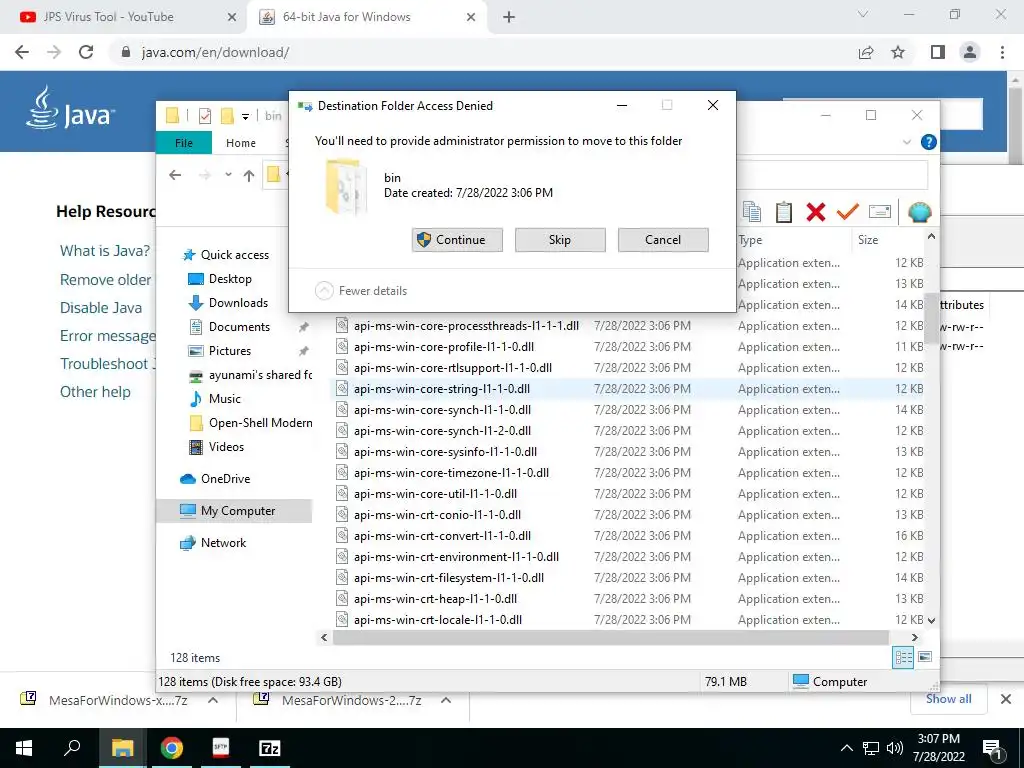Viewport: 1024px width, 768px height.
Task: Open a new Chrome tab
Action: (x=509, y=18)
